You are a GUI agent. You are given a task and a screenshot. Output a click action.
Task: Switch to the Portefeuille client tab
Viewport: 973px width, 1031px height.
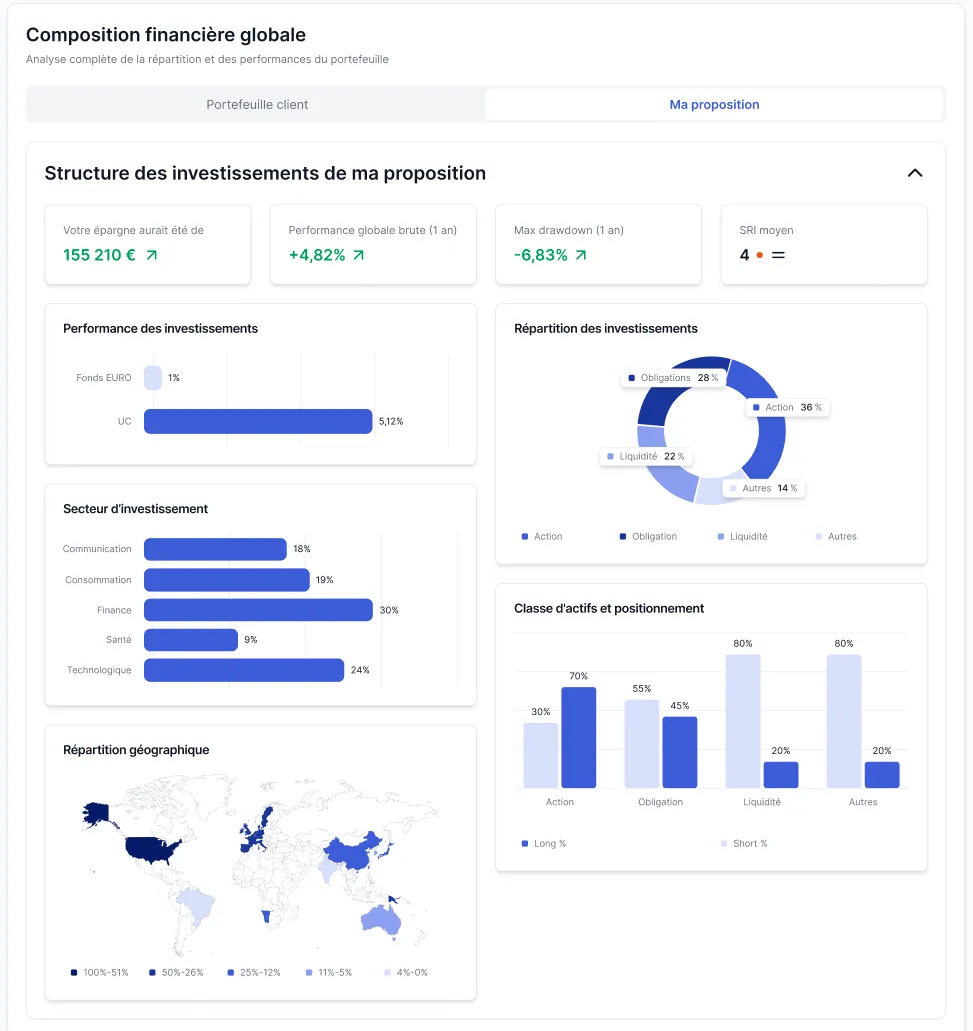[x=257, y=105]
